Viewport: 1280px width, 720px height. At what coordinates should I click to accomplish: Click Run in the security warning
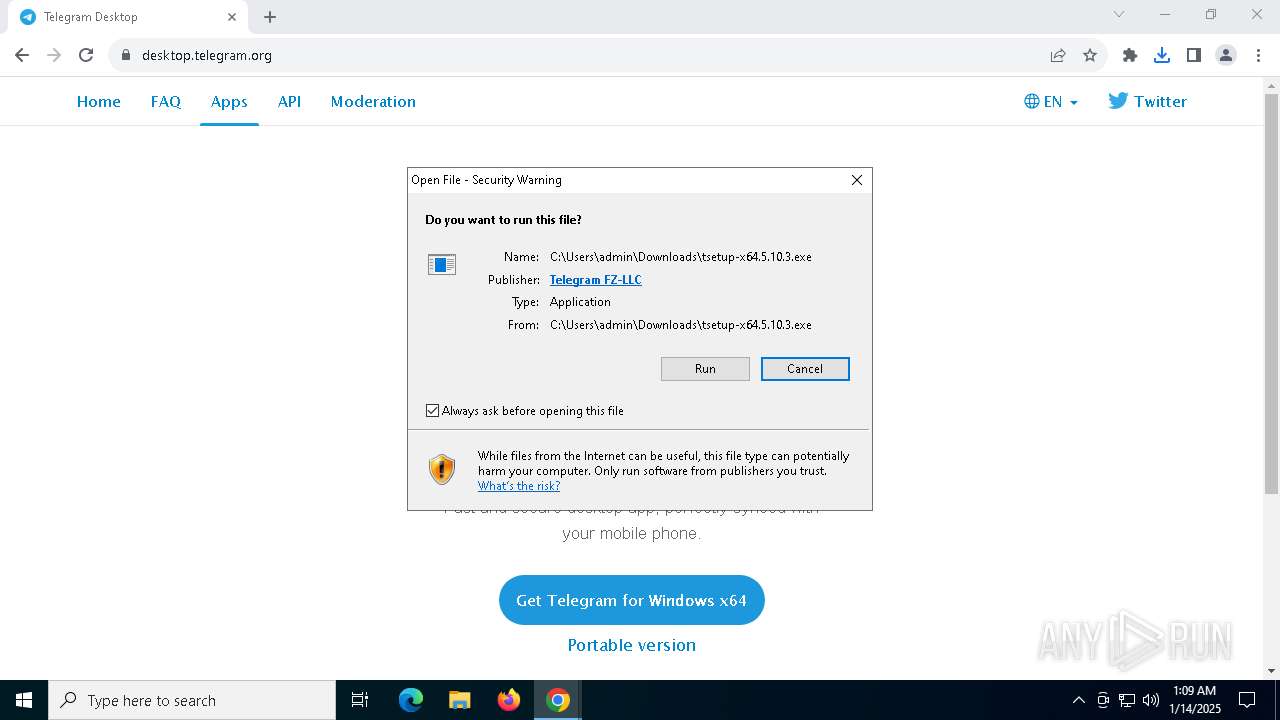(x=705, y=369)
